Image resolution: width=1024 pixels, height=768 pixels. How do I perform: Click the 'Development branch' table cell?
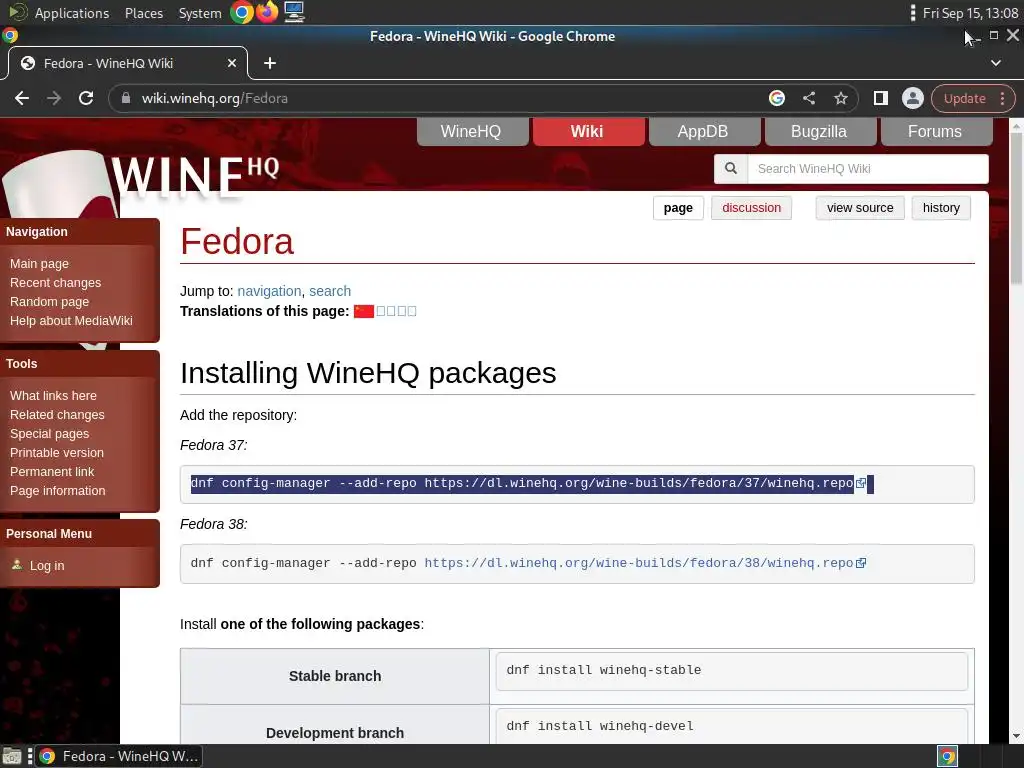pos(335,725)
